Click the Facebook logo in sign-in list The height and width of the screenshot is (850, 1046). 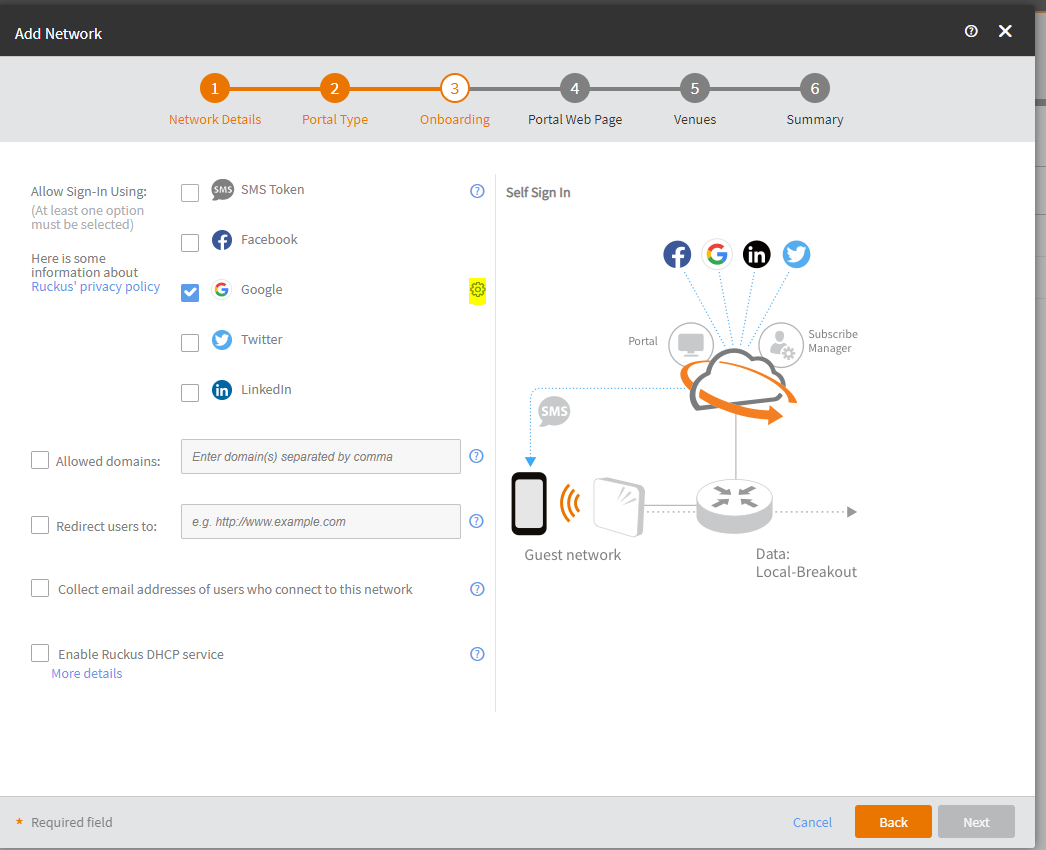click(x=221, y=240)
